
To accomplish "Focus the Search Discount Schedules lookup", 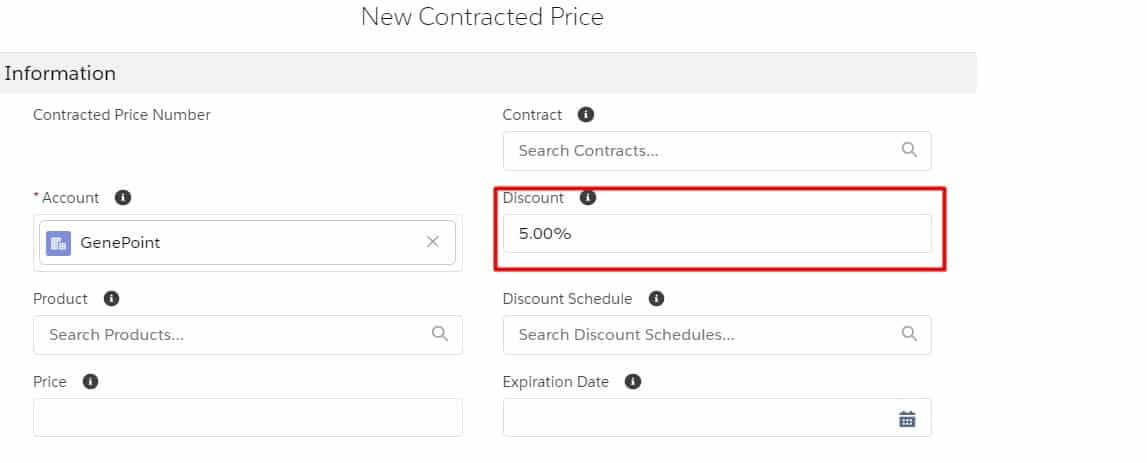I will click(x=700, y=335).
